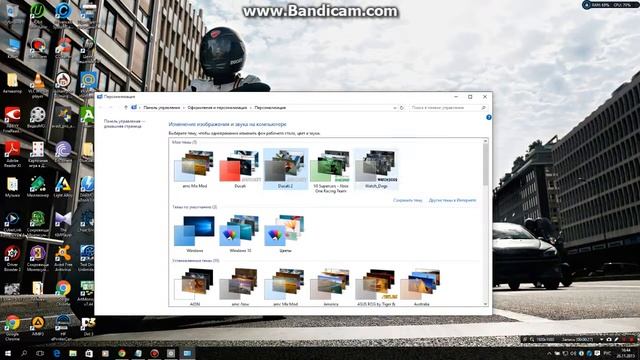Refresh the Personalization window
This screenshot has width=640, height=360.
pos(402,108)
